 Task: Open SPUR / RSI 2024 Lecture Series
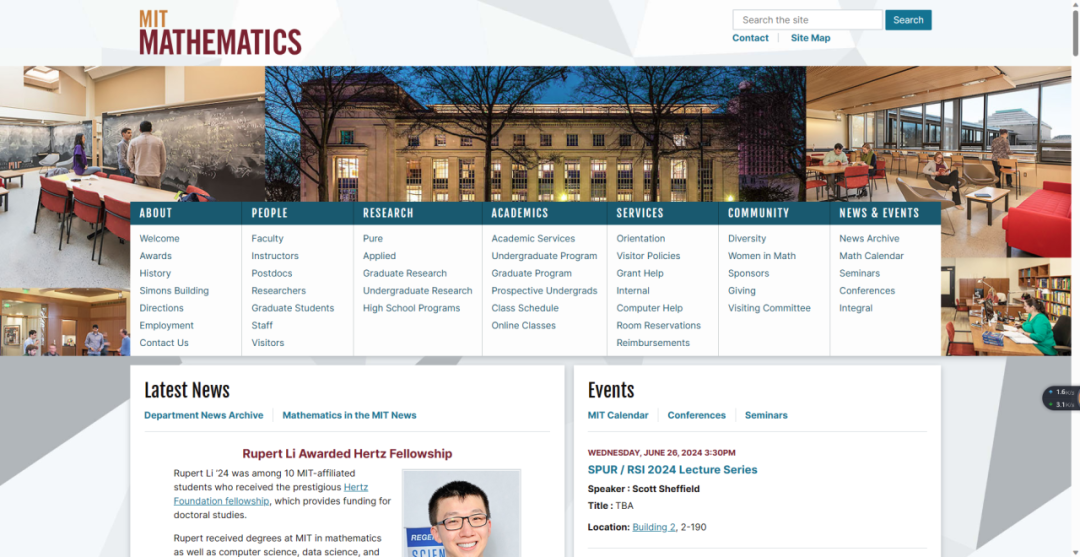coord(672,470)
